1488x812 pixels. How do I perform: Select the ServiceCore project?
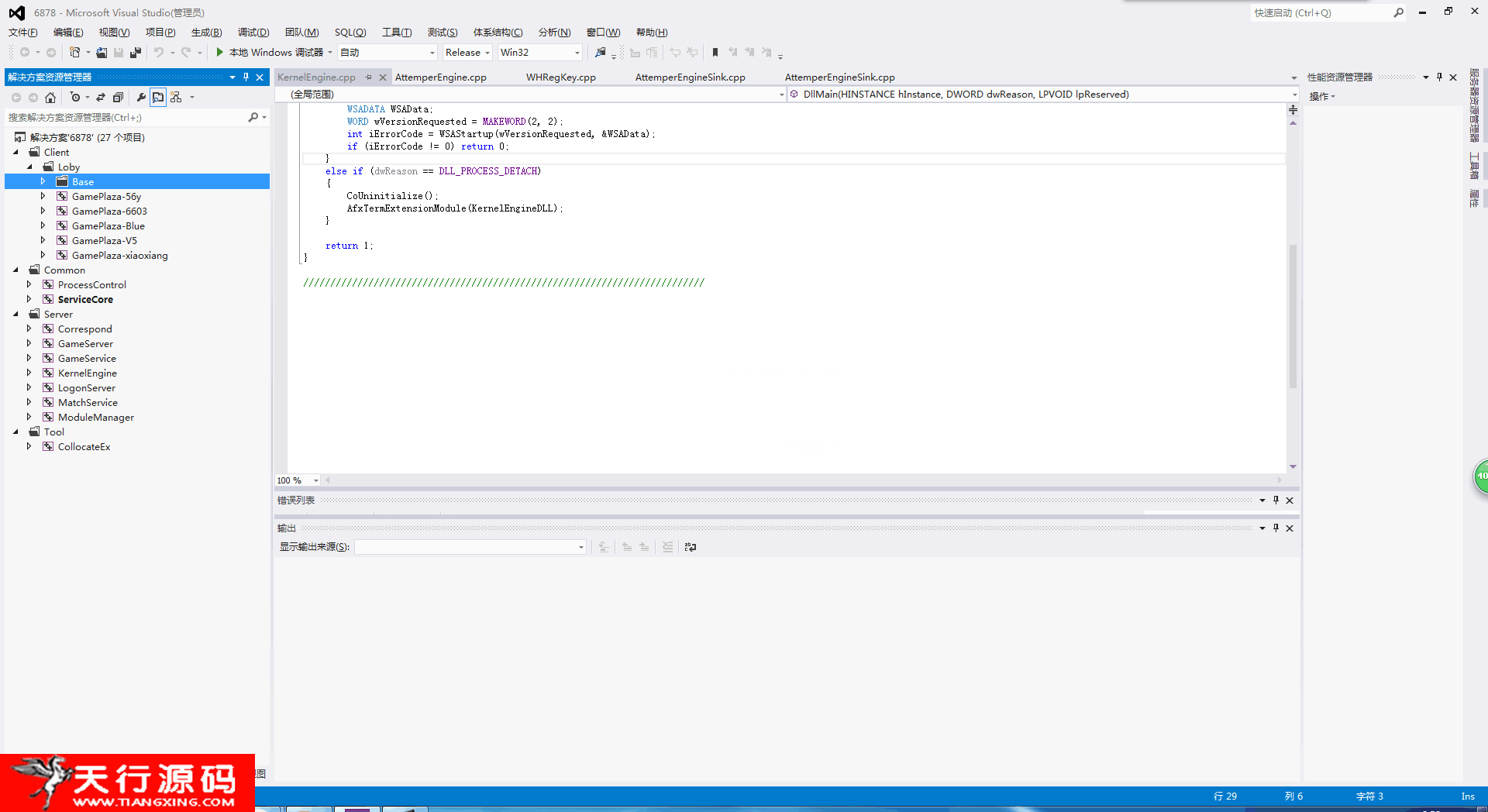pyautogui.click(x=85, y=299)
